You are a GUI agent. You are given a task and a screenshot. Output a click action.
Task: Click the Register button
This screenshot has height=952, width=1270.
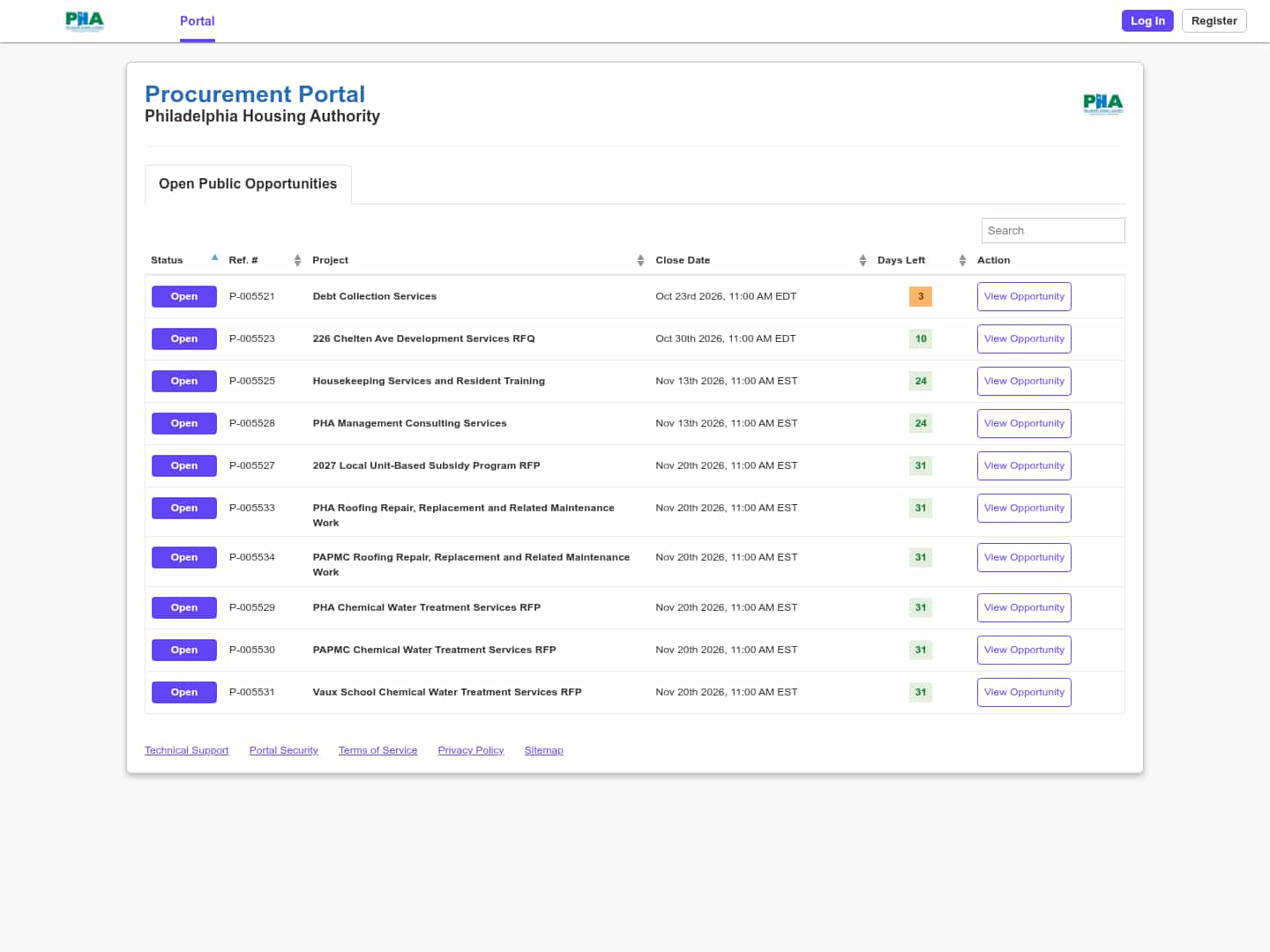click(x=1214, y=21)
